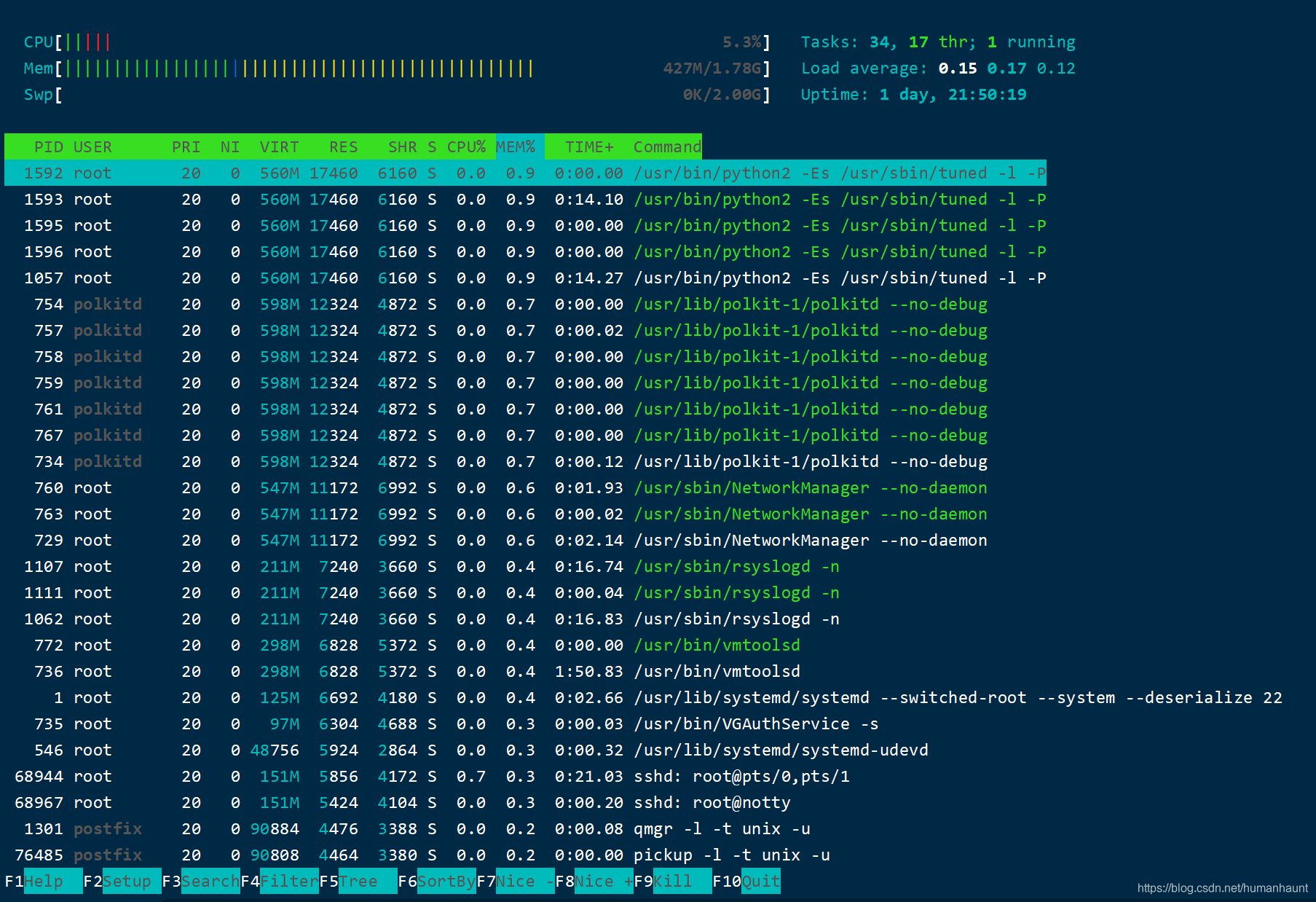Click F10 Quit to exit htop

pyautogui.click(x=746, y=882)
